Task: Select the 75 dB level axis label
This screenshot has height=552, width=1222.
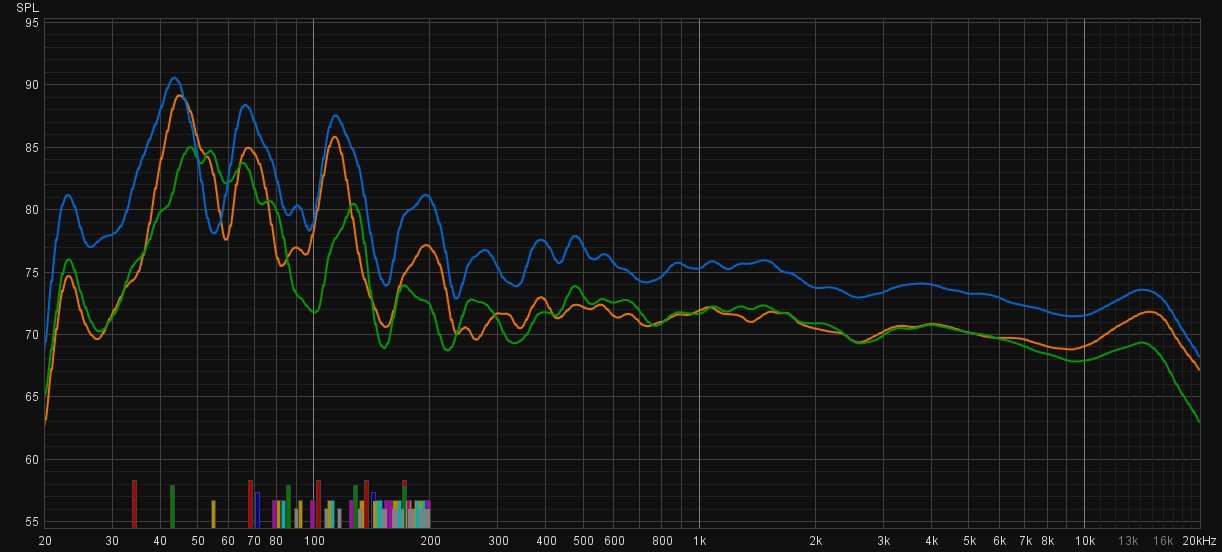Action: (32, 273)
